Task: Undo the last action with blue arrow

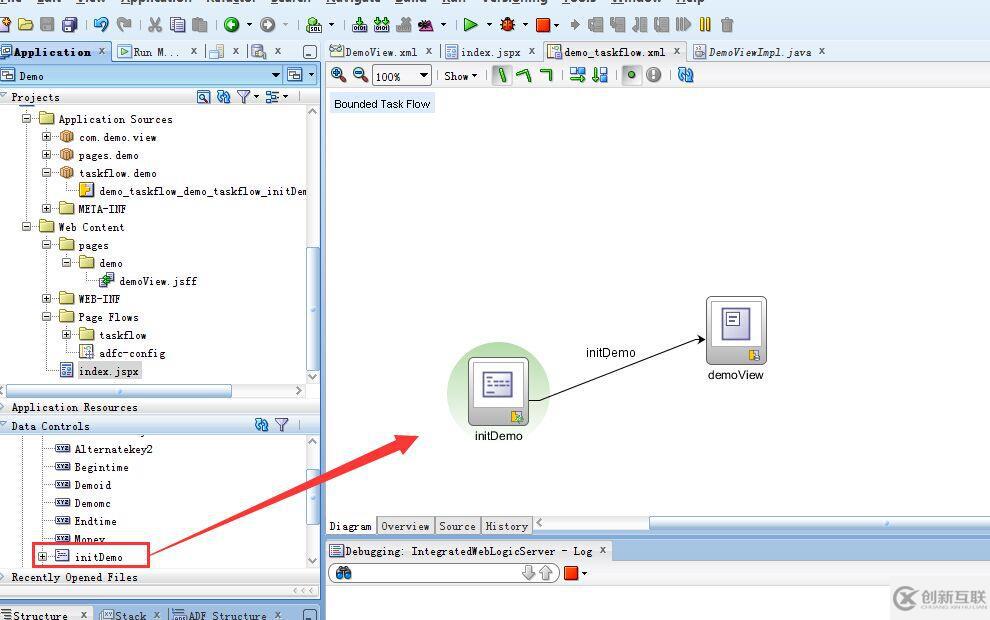Action: pyautogui.click(x=101, y=25)
